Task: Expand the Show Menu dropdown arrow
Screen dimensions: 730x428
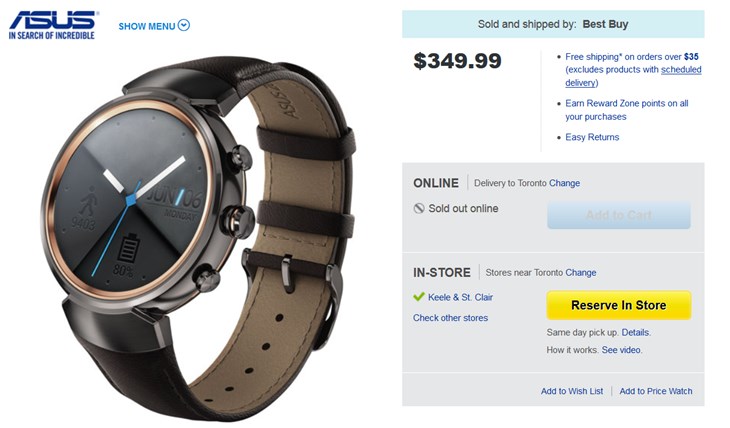Action: pos(184,26)
